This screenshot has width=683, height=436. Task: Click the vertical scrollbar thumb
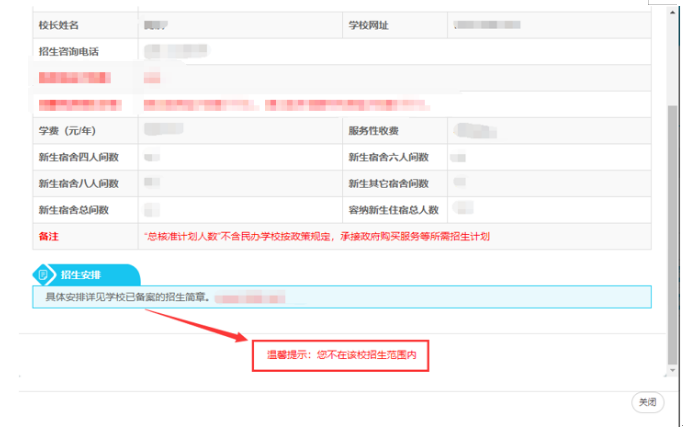tap(673, 234)
